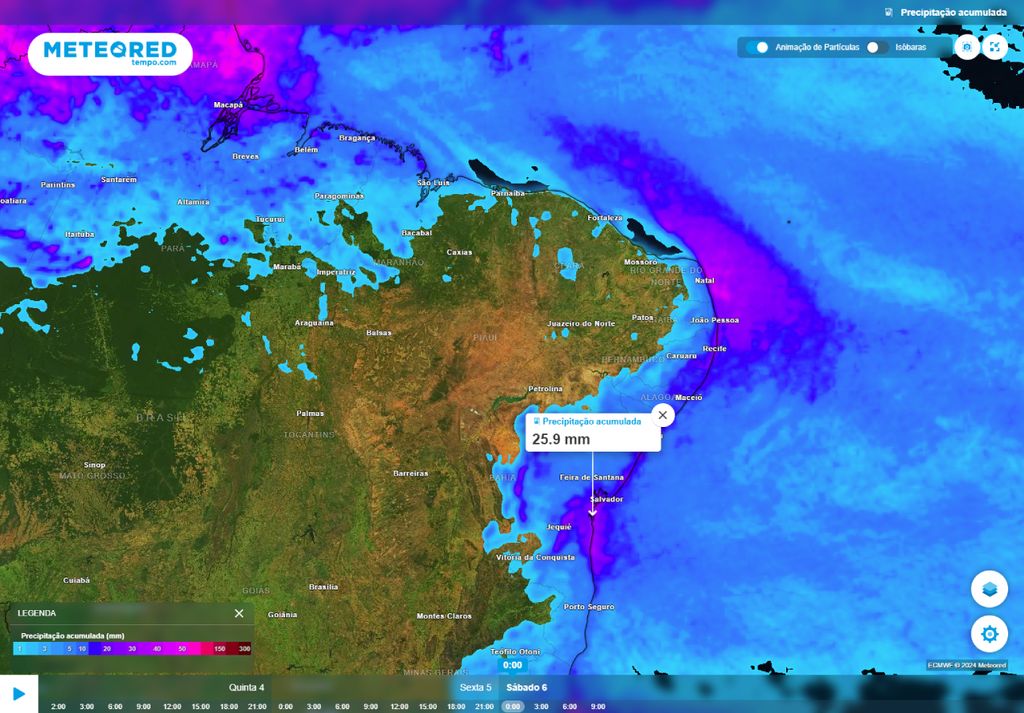
Task: Click the Precipitação acumulada layer icon
Action: 889,13
